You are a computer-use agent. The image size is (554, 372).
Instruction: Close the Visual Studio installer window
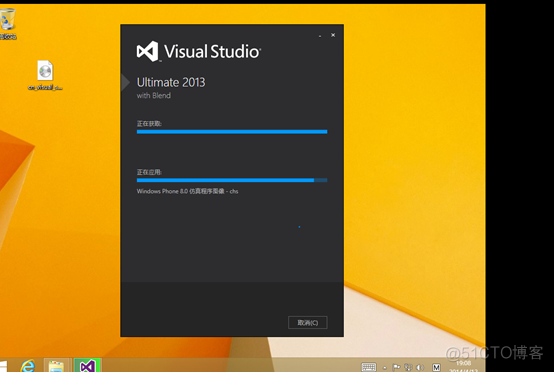coord(333,35)
